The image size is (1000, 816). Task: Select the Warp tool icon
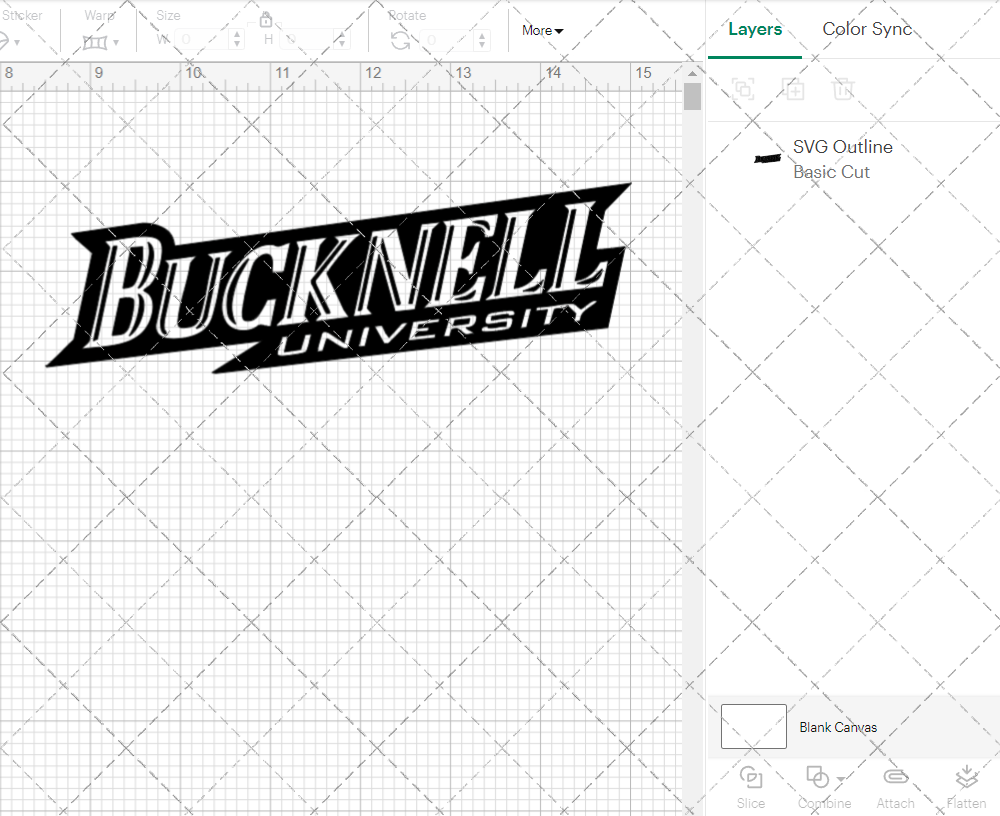97,42
